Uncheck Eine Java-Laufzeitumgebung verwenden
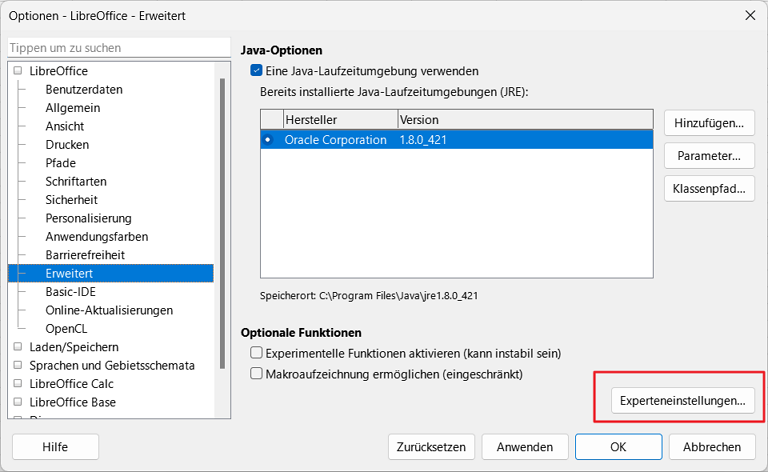Screen dimensions: 768x472 256,71
